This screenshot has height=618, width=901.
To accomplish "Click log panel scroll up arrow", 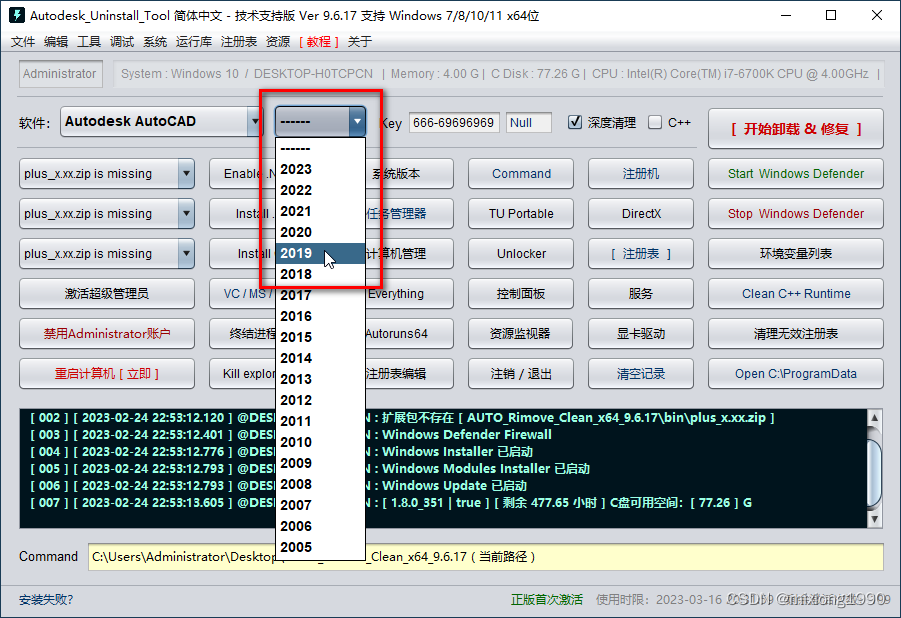I will (x=874, y=417).
